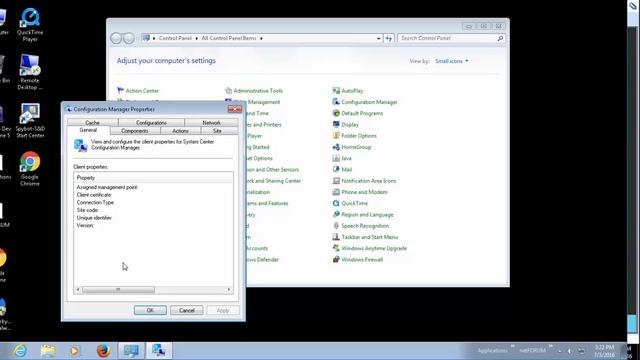Open Remote Desktop desktop shortcut
Image resolution: width=640 pixels, height=360 pixels.
tap(30, 72)
